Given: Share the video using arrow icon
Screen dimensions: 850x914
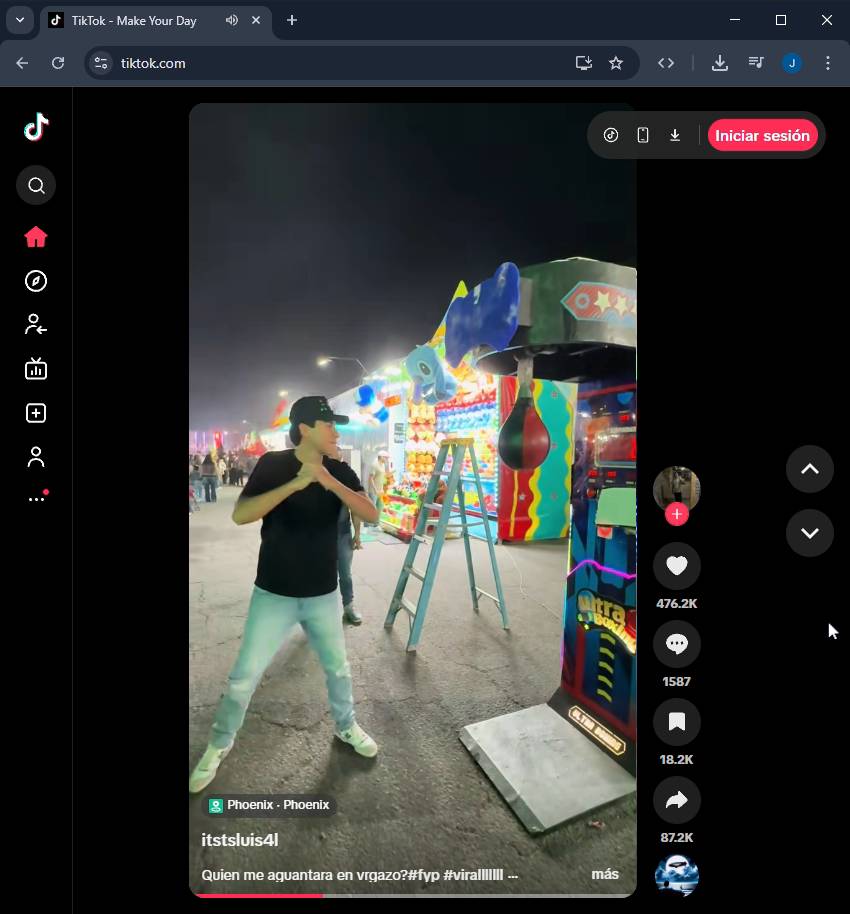Looking at the screenshot, I should click(676, 800).
